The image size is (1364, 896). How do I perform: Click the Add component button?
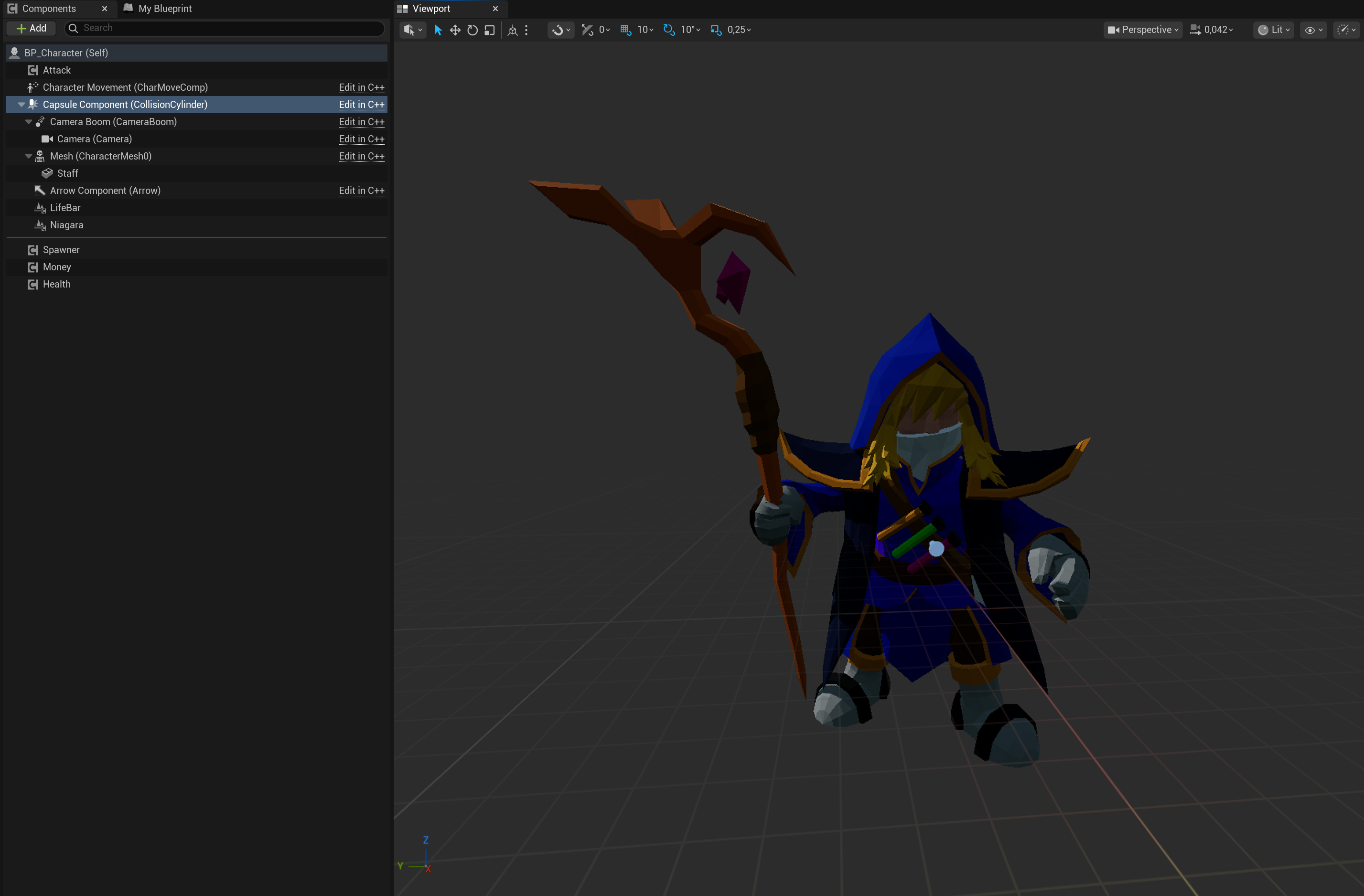(x=32, y=28)
